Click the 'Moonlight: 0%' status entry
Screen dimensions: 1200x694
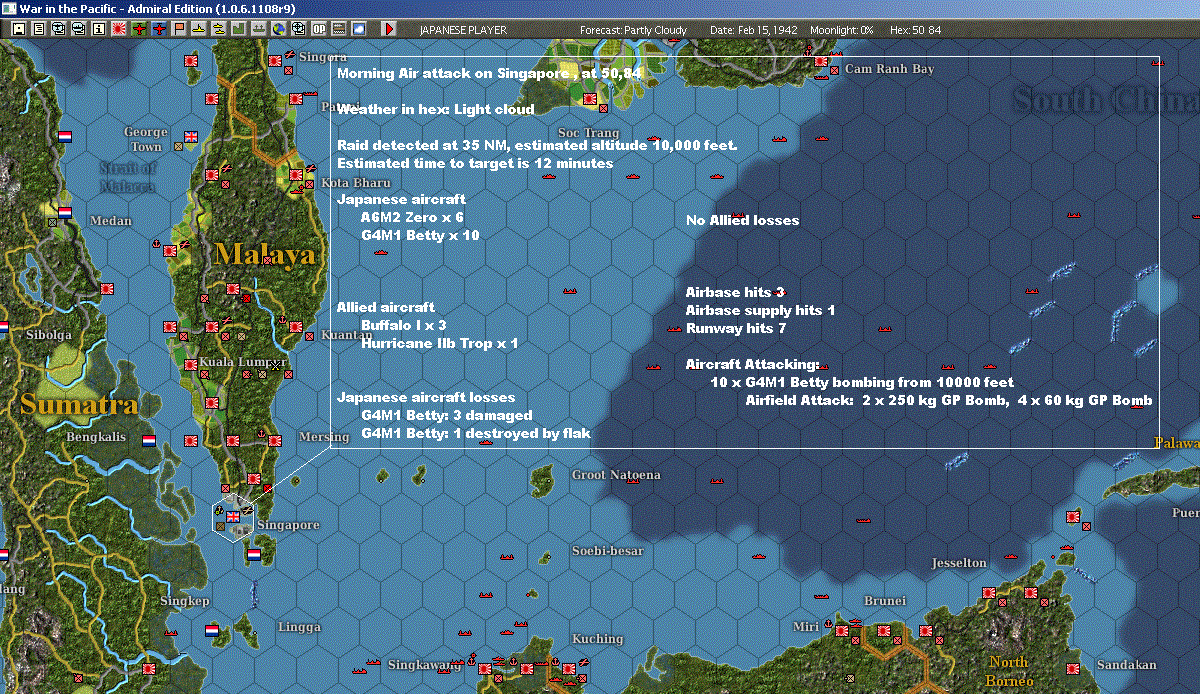click(842, 30)
